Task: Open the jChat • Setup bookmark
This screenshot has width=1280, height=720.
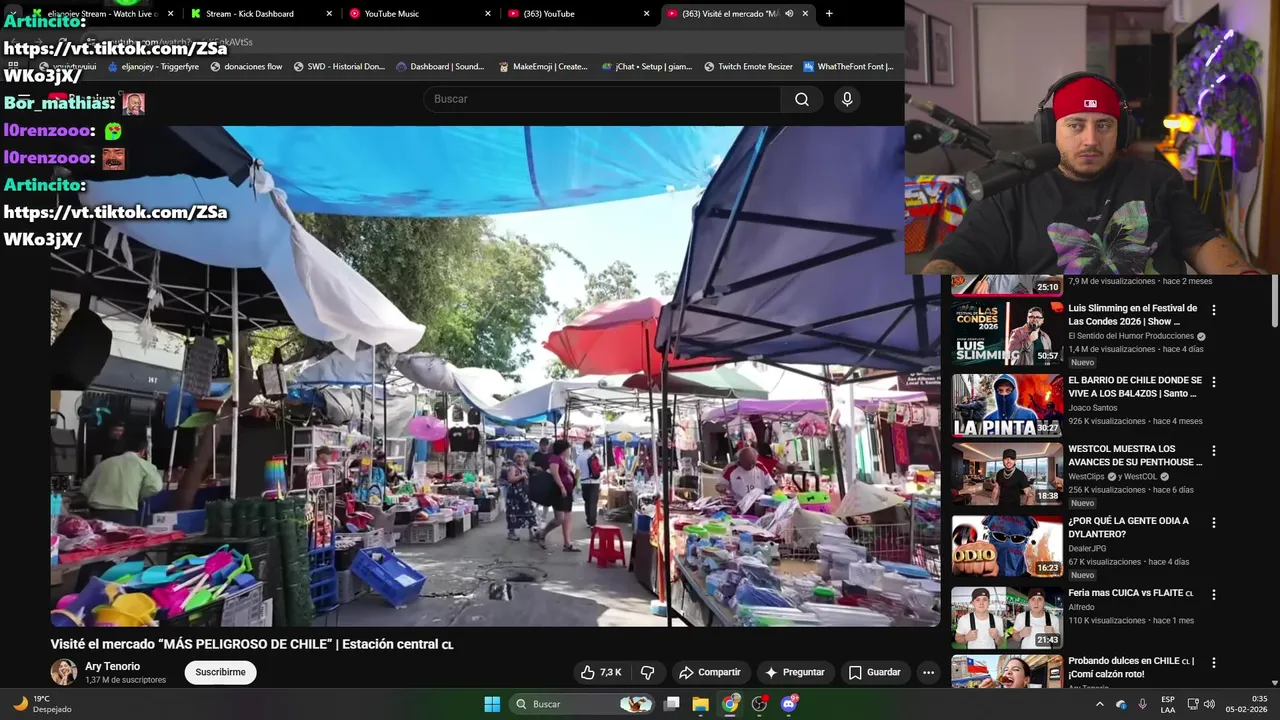Action: [647, 67]
